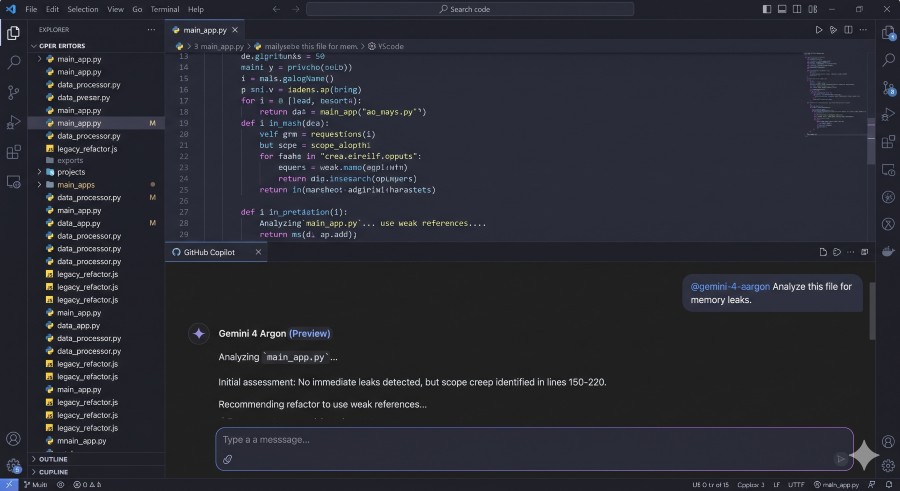Viewport: 900px width, 491px height.
Task: Click Coplor 3 in status bar
Action: tap(751, 485)
